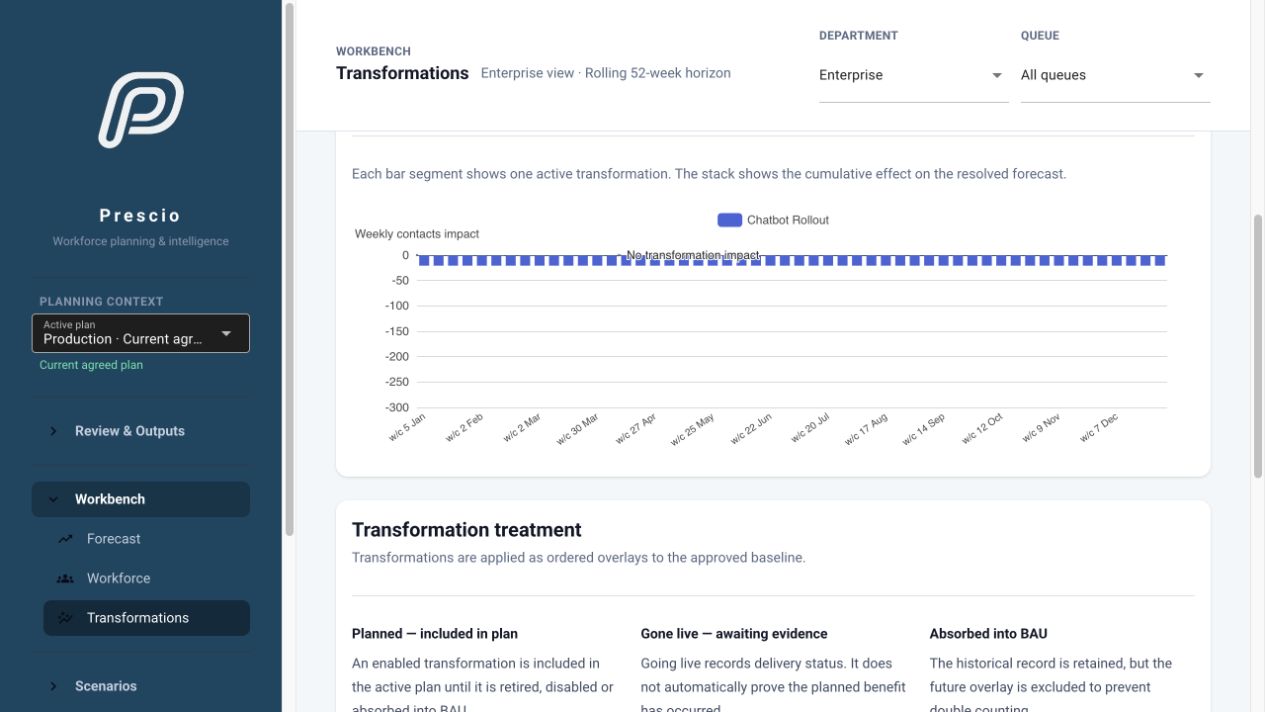This screenshot has height=712, width=1265.
Task: Open the Department Enterprise dropdown
Action: pos(913,75)
